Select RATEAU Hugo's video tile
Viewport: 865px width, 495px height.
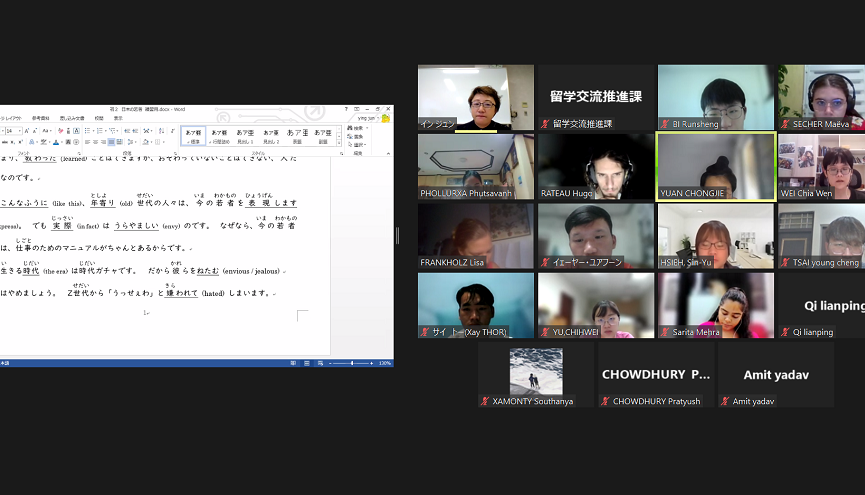coord(595,166)
